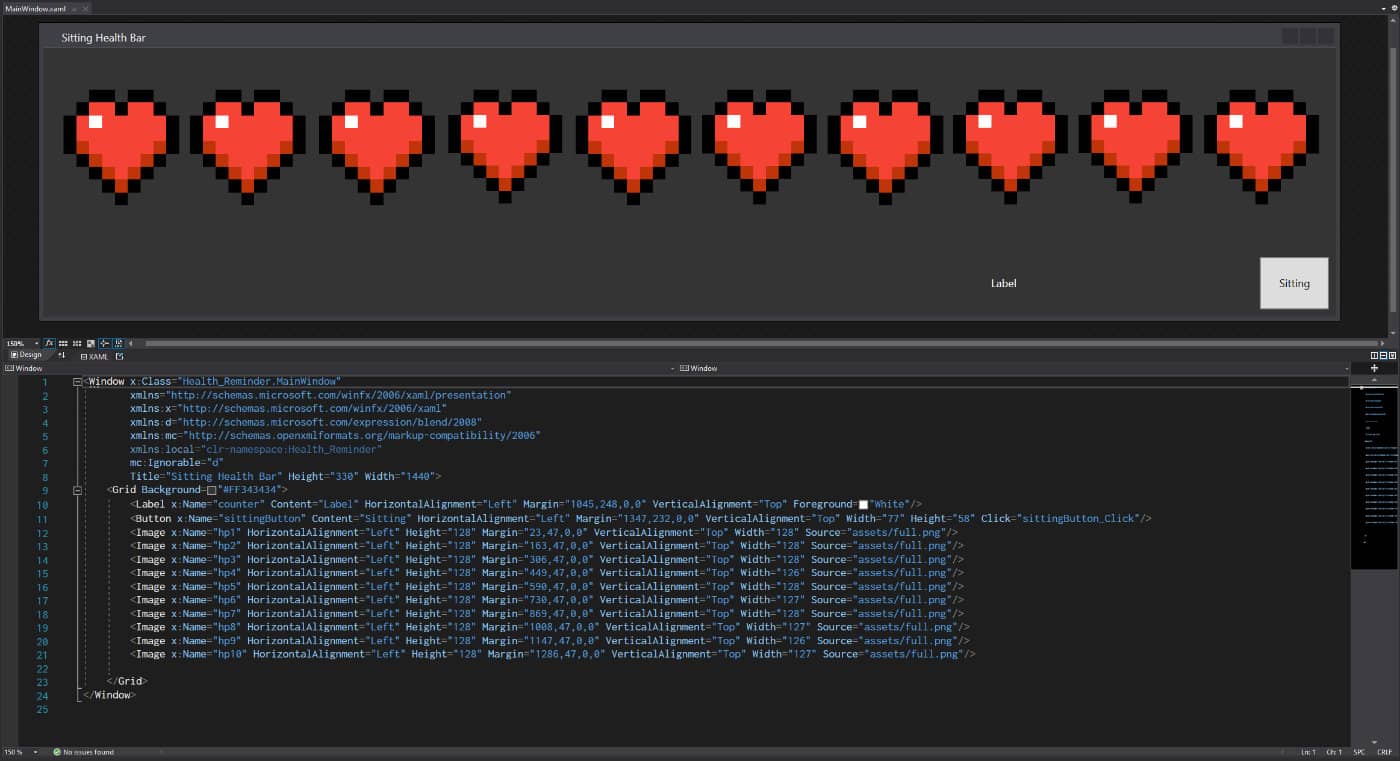Click the swap panes arrows icon
Image resolution: width=1400 pixels, height=761 pixels.
tap(61, 355)
